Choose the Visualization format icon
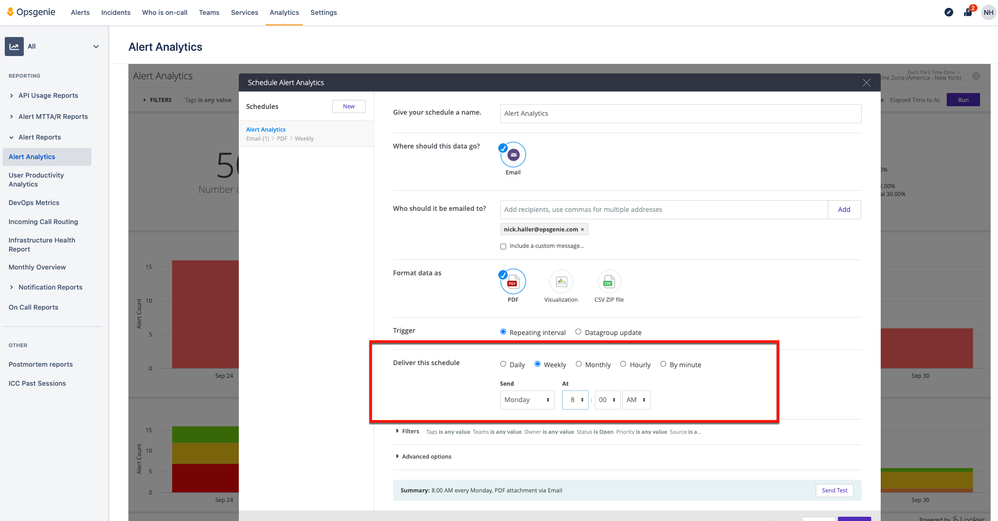Viewport: 998px width, 521px height. (x=561, y=282)
